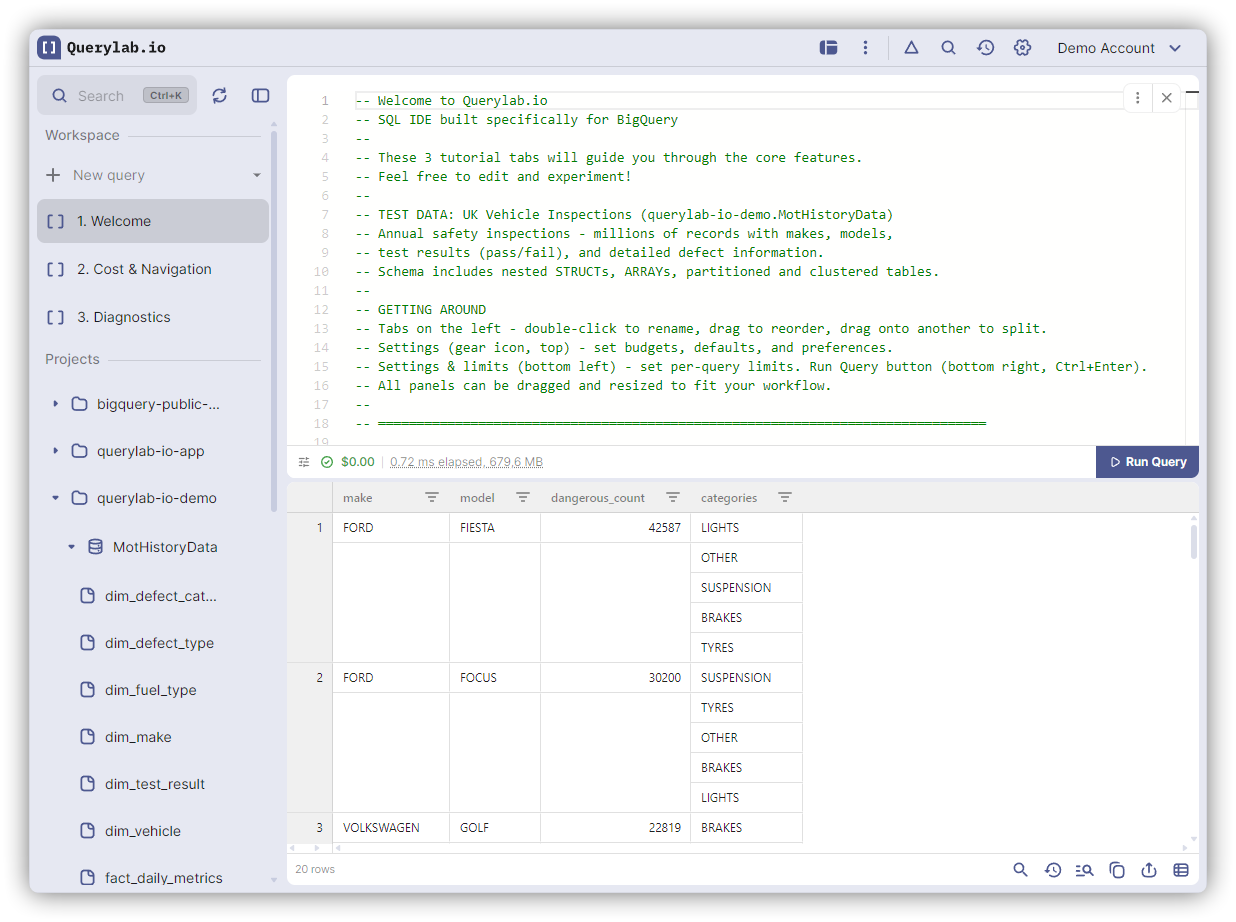Click the sidebar Search field
Image resolution: width=1236 pixels, height=922 pixels.
[x=101, y=96]
